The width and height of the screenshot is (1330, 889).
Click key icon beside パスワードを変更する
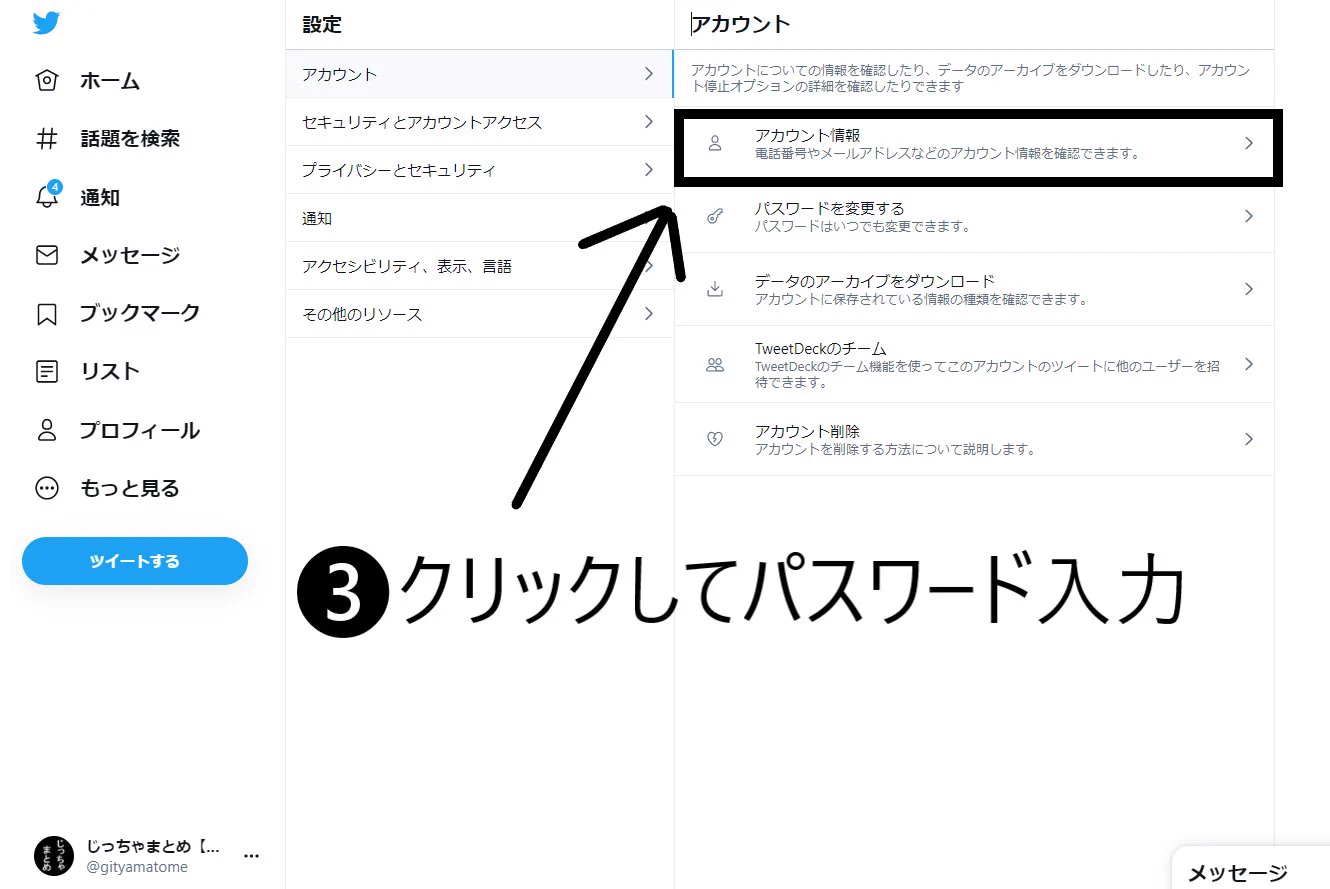click(x=715, y=216)
